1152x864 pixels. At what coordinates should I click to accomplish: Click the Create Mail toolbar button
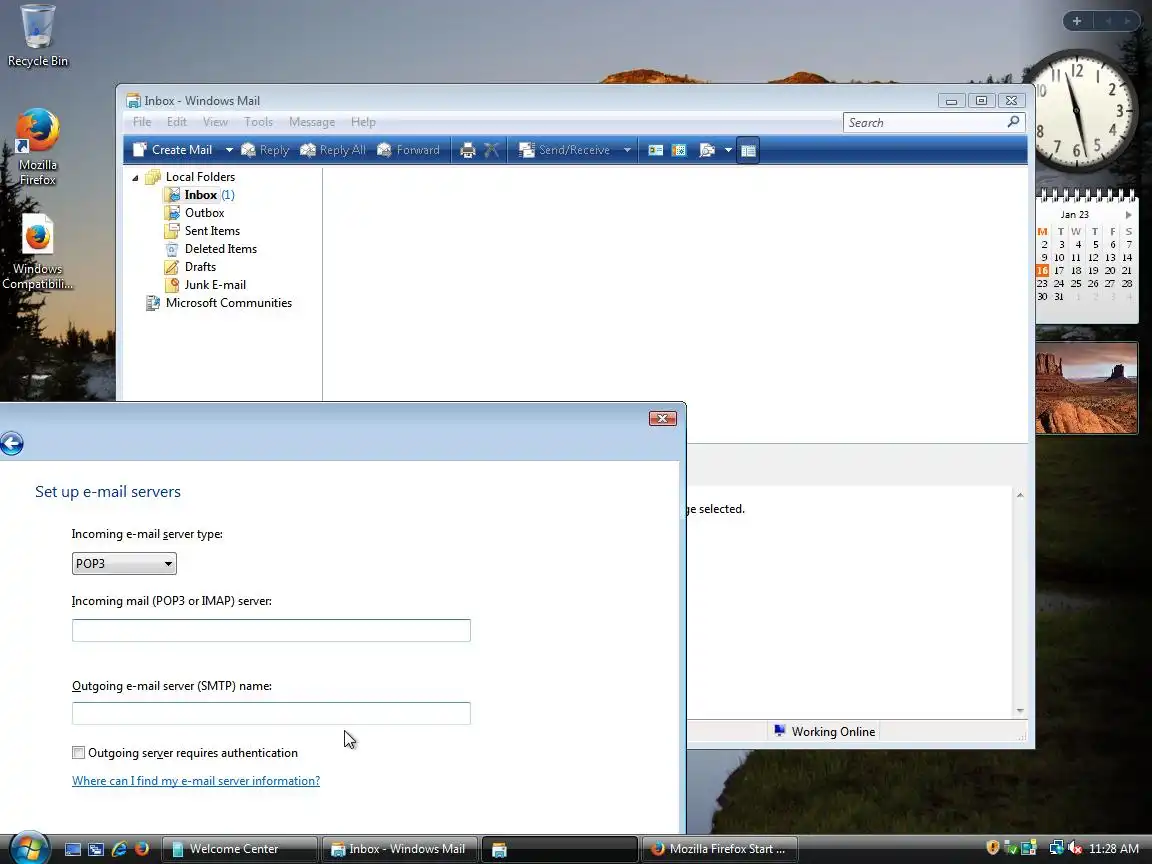pos(172,150)
